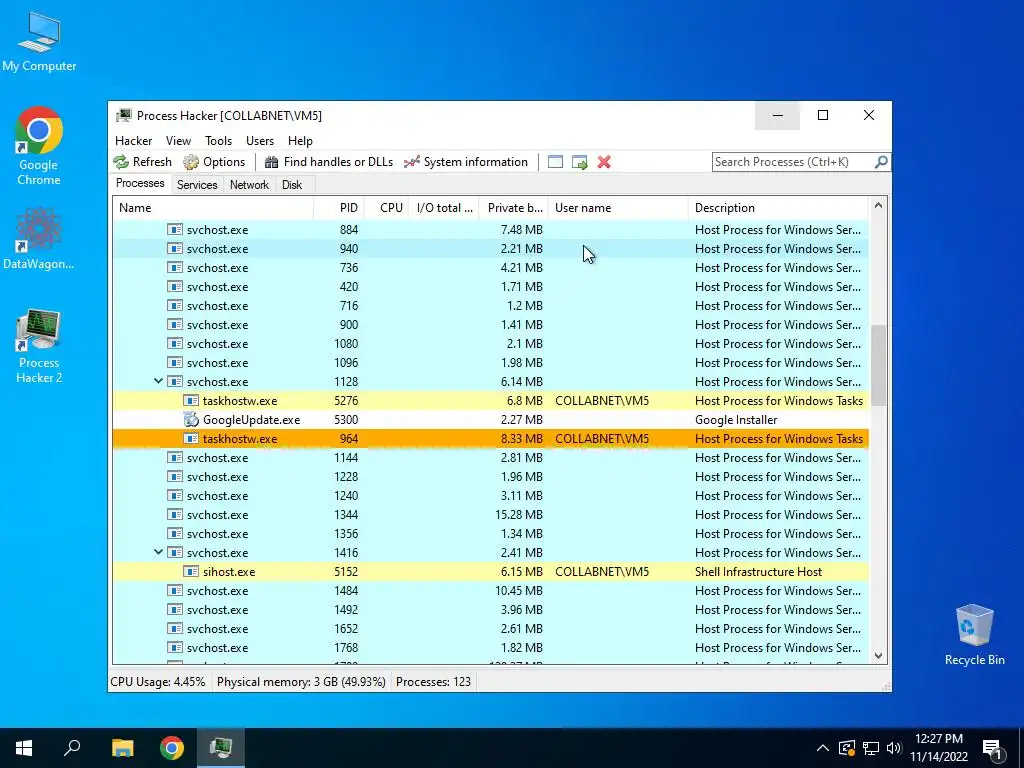The width and height of the screenshot is (1024, 768).
Task: Switch to the Services tab
Action: click(197, 185)
